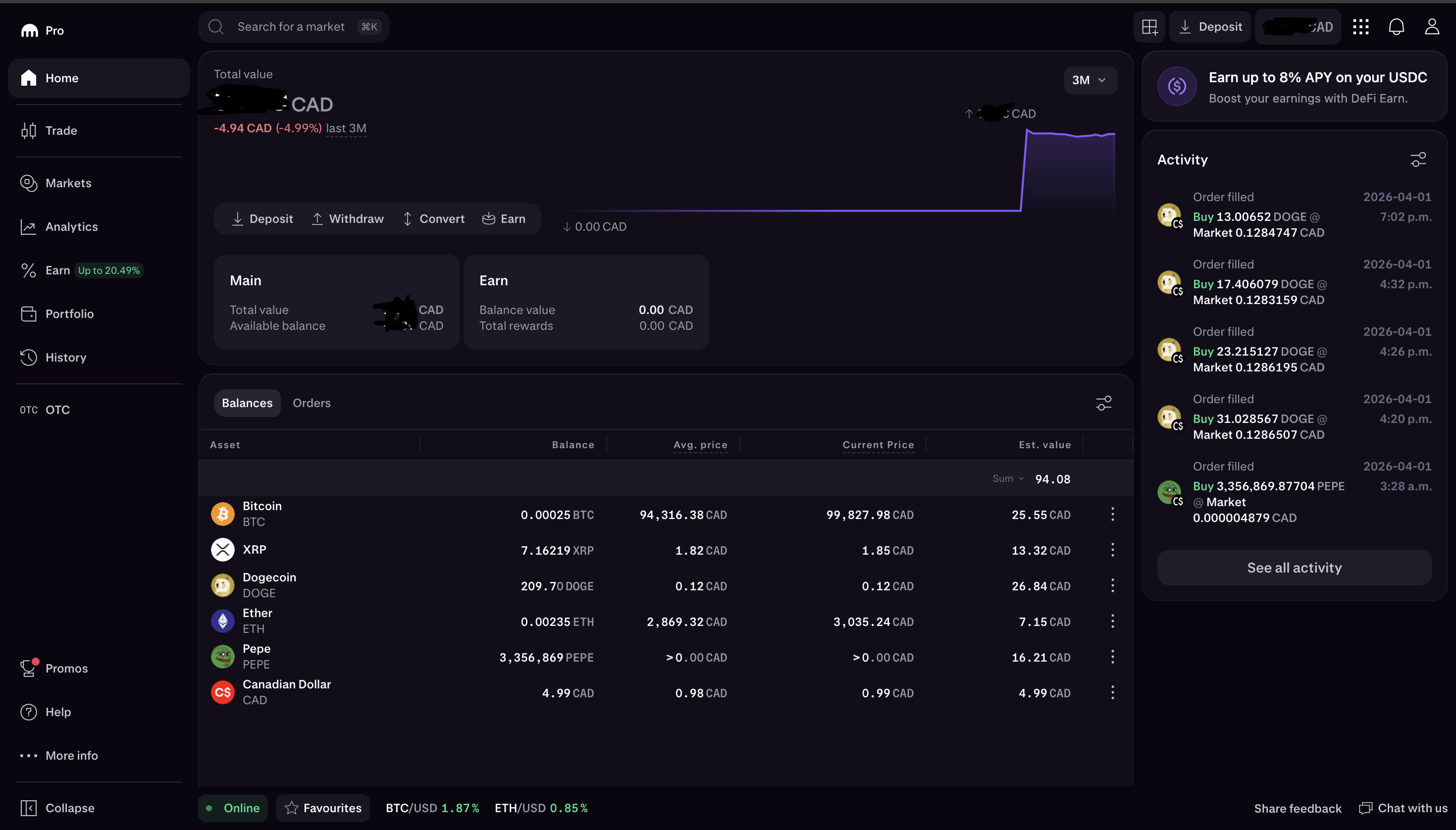Open the options menu for Bitcoin row
Viewport: 1456px width, 830px height.
click(x=1113, y=514)
